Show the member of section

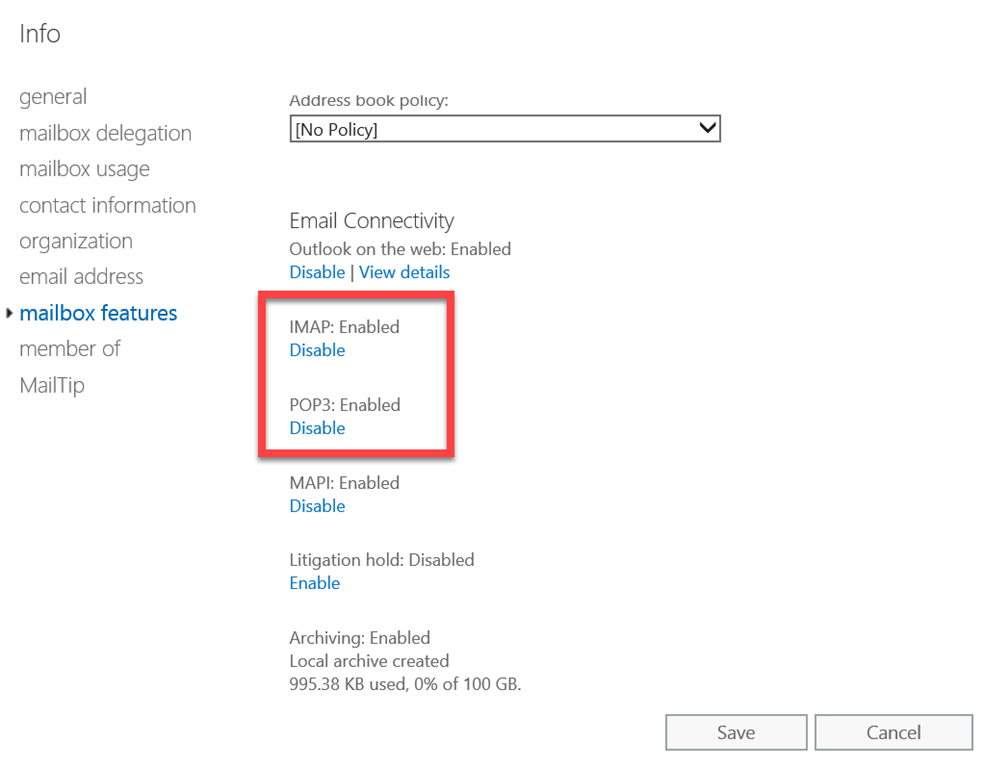coord(70,349)
